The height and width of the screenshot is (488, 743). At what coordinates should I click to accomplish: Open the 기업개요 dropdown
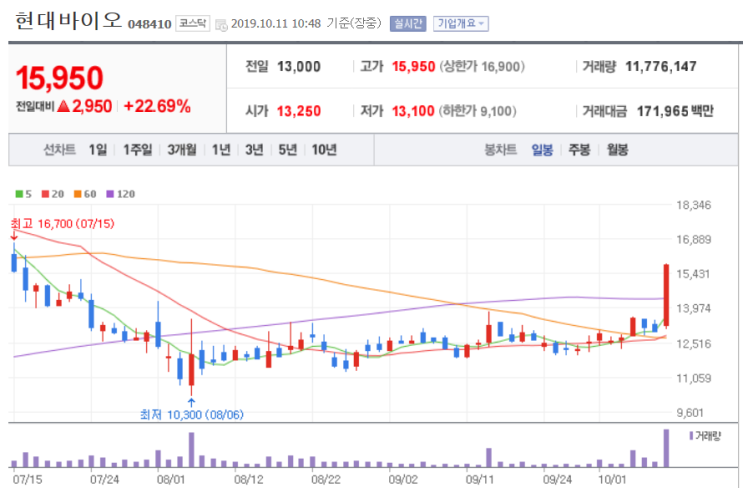461,24
